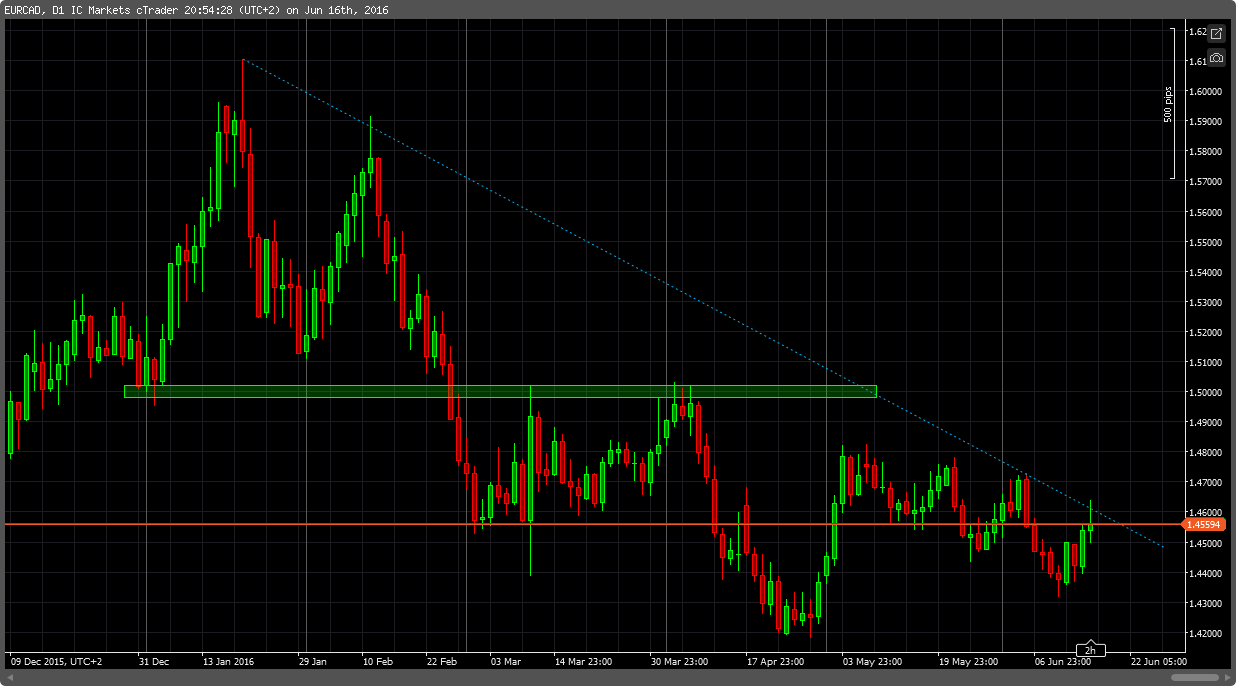Click the '14 Mar 23:00' date label
Image resolution: width=1236 pixels, height=686 pixels.
click(x=584, y=661)
